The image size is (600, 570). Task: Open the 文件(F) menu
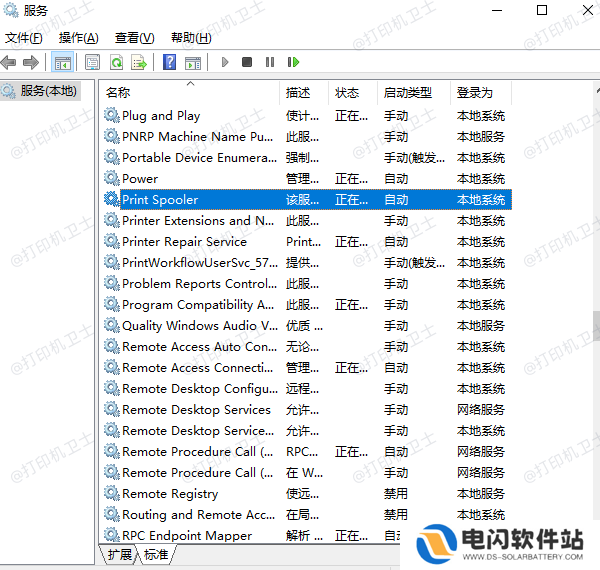[x=24, y=38]
